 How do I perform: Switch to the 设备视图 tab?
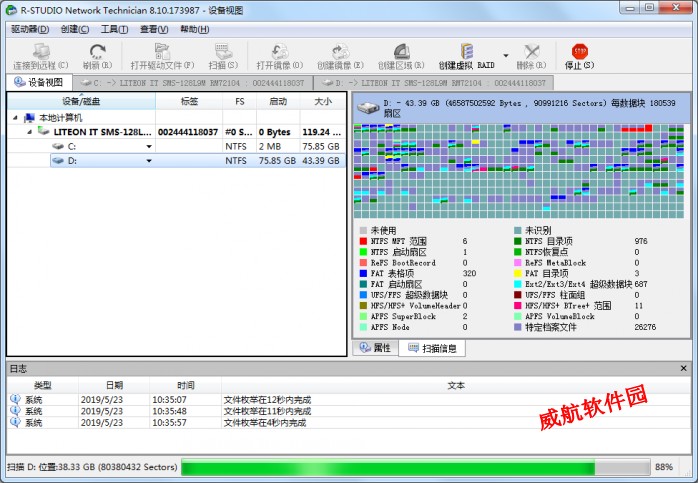[39, 82]
